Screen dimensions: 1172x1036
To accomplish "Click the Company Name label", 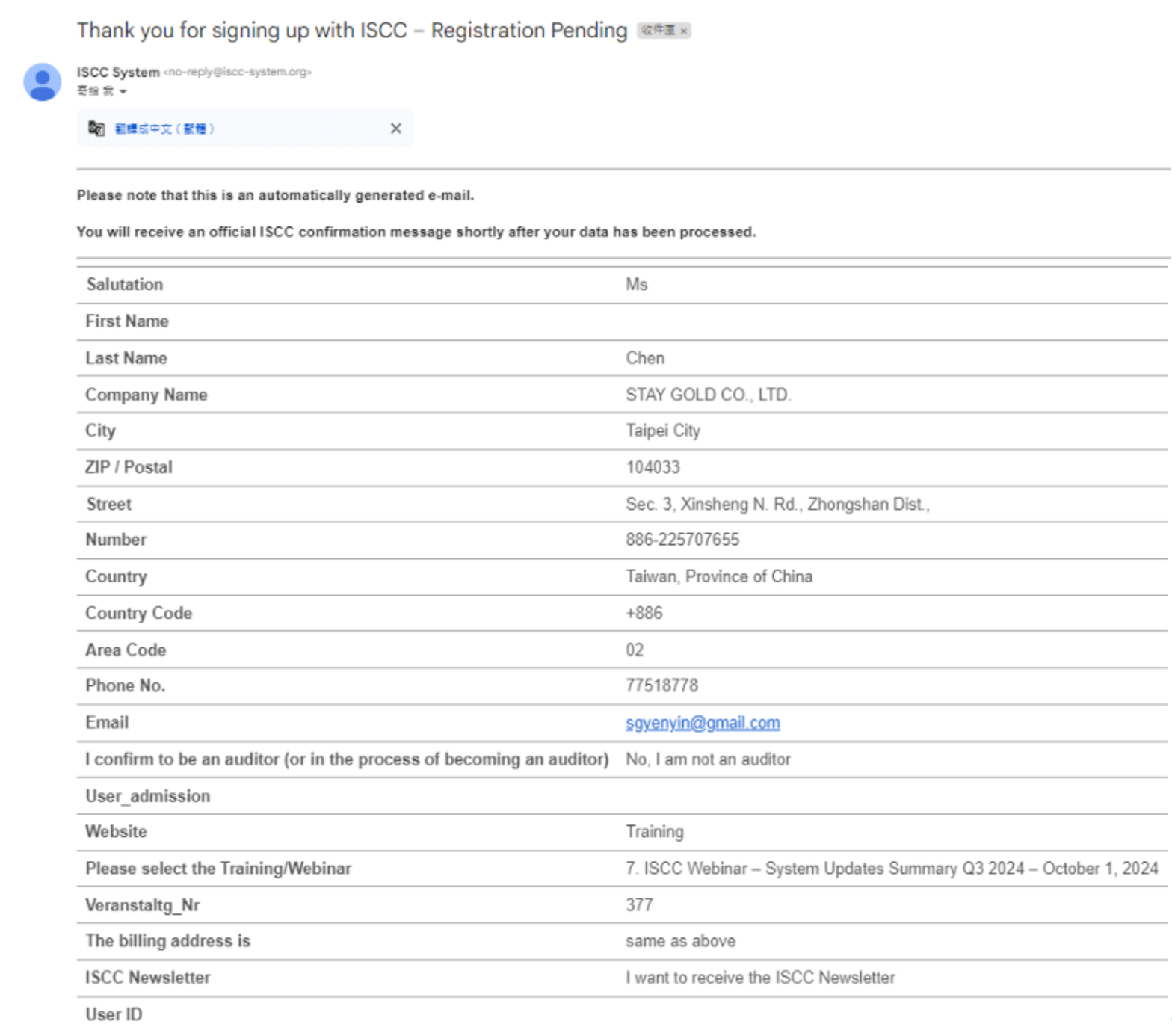I will [146, 395].
